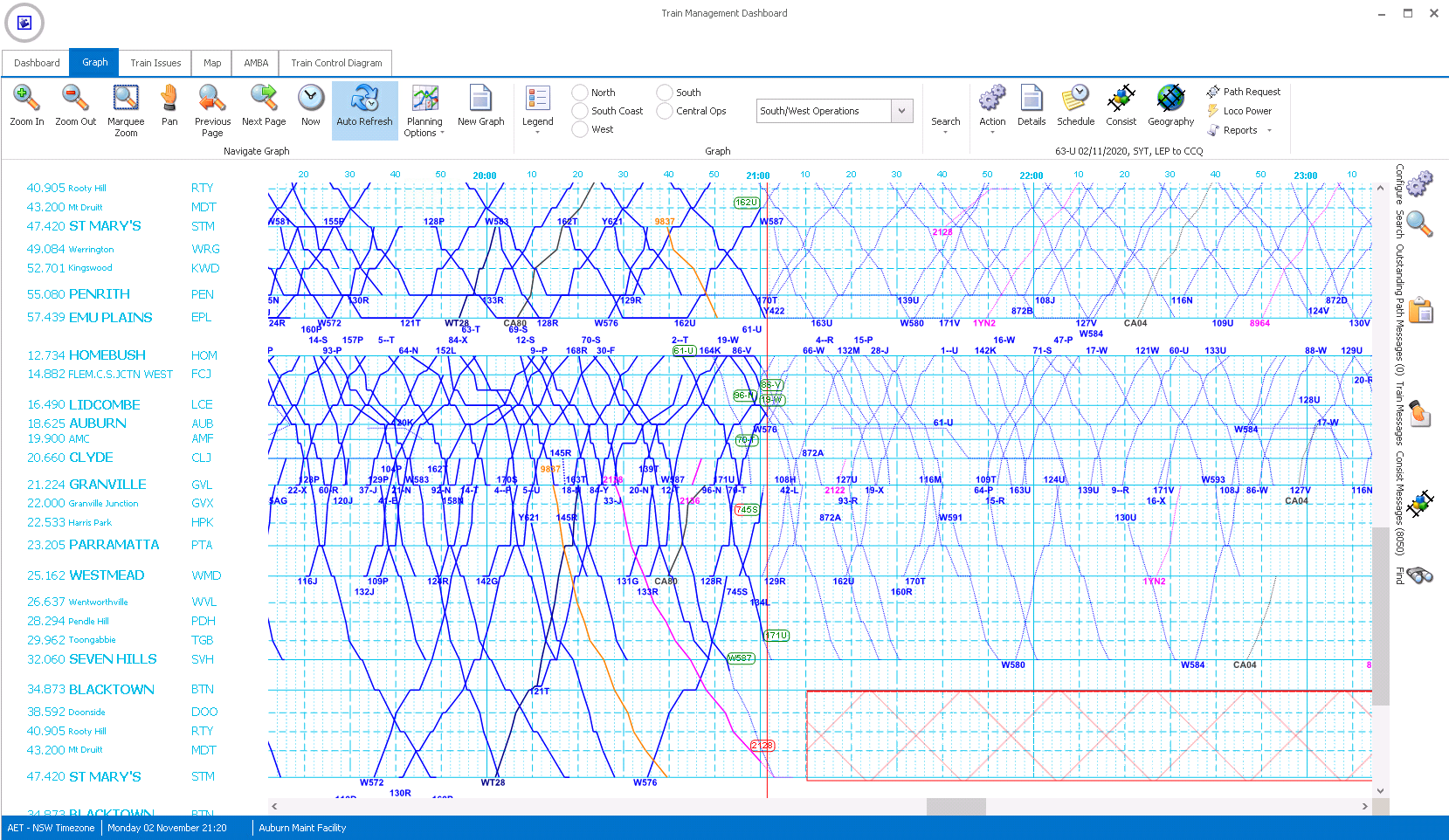This screenshot has width=1449, height=840.
Task: Open the Geography tool
Action: pos(1170,105)
